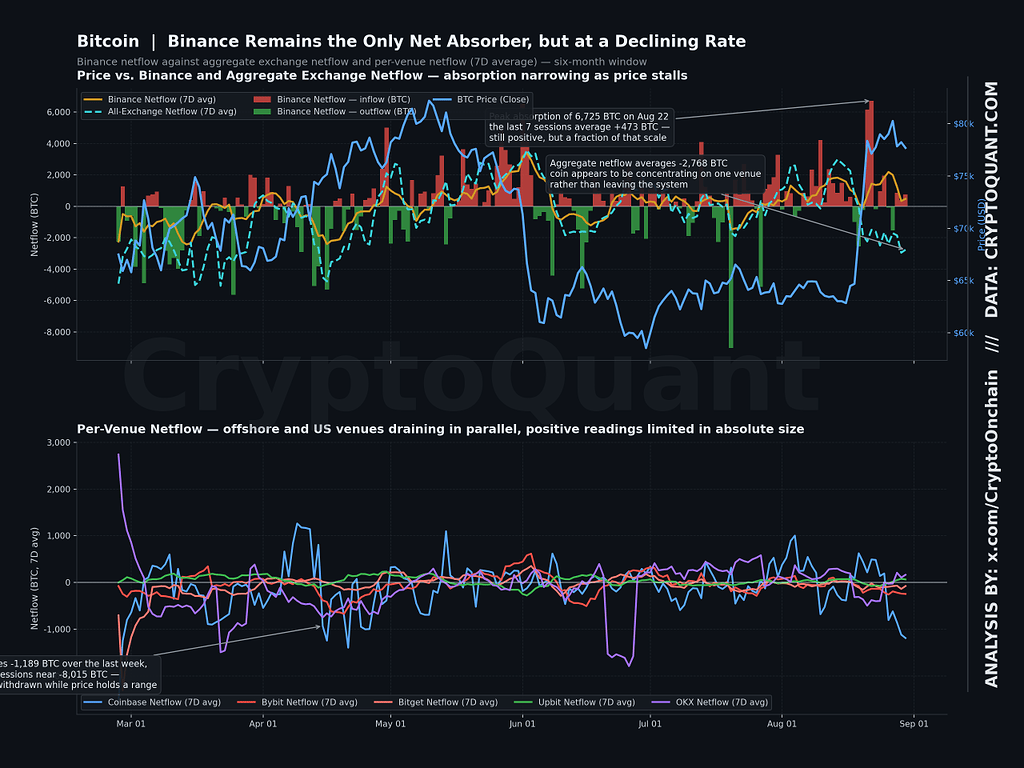The width and height of the screenshot is (1024, 768).
Task: Click the 'Bybit Netflow (7D avg)' legend entry
Action: 297,703
